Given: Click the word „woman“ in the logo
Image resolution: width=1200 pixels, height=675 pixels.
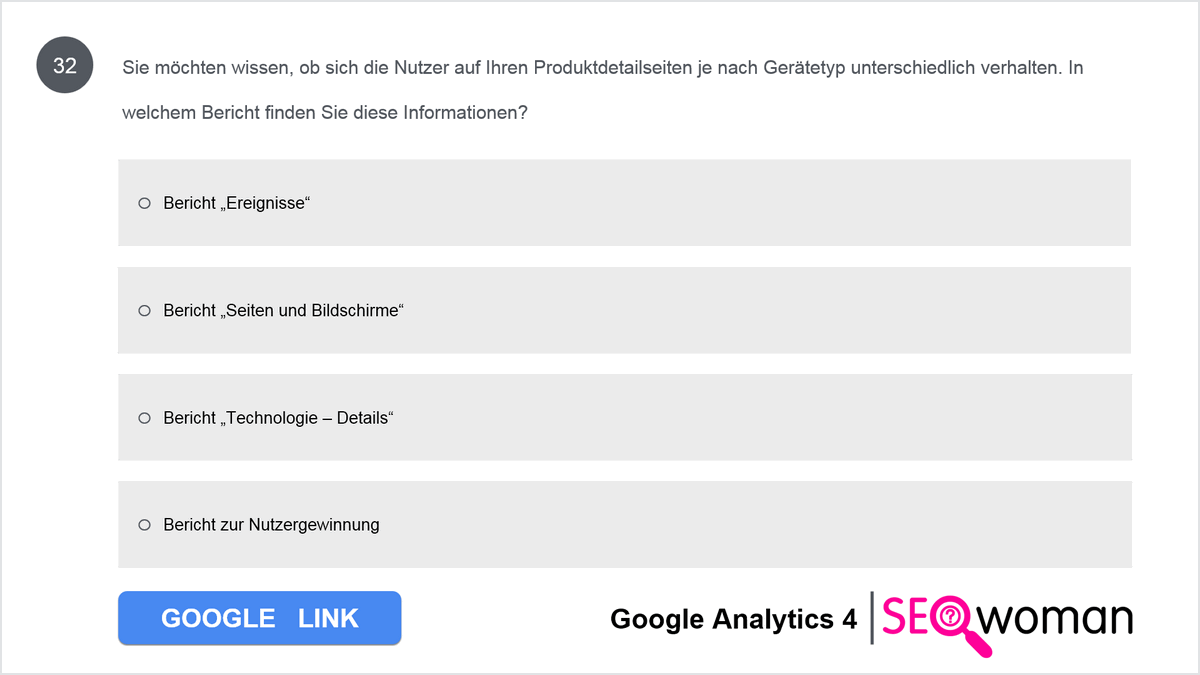Looking at the screenshot, I should point(1056,620).
